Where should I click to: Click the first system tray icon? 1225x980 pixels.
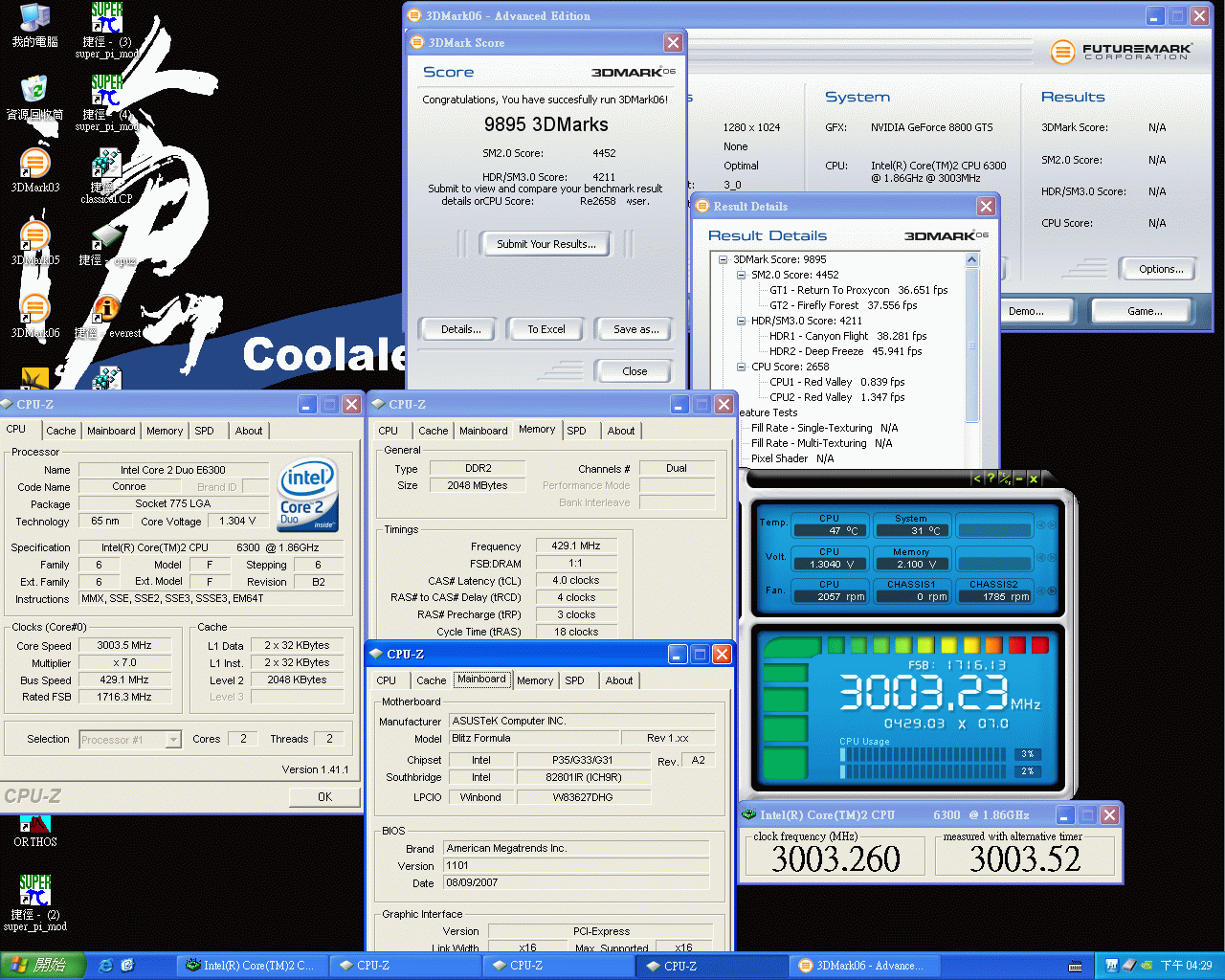coord(1111,966)
